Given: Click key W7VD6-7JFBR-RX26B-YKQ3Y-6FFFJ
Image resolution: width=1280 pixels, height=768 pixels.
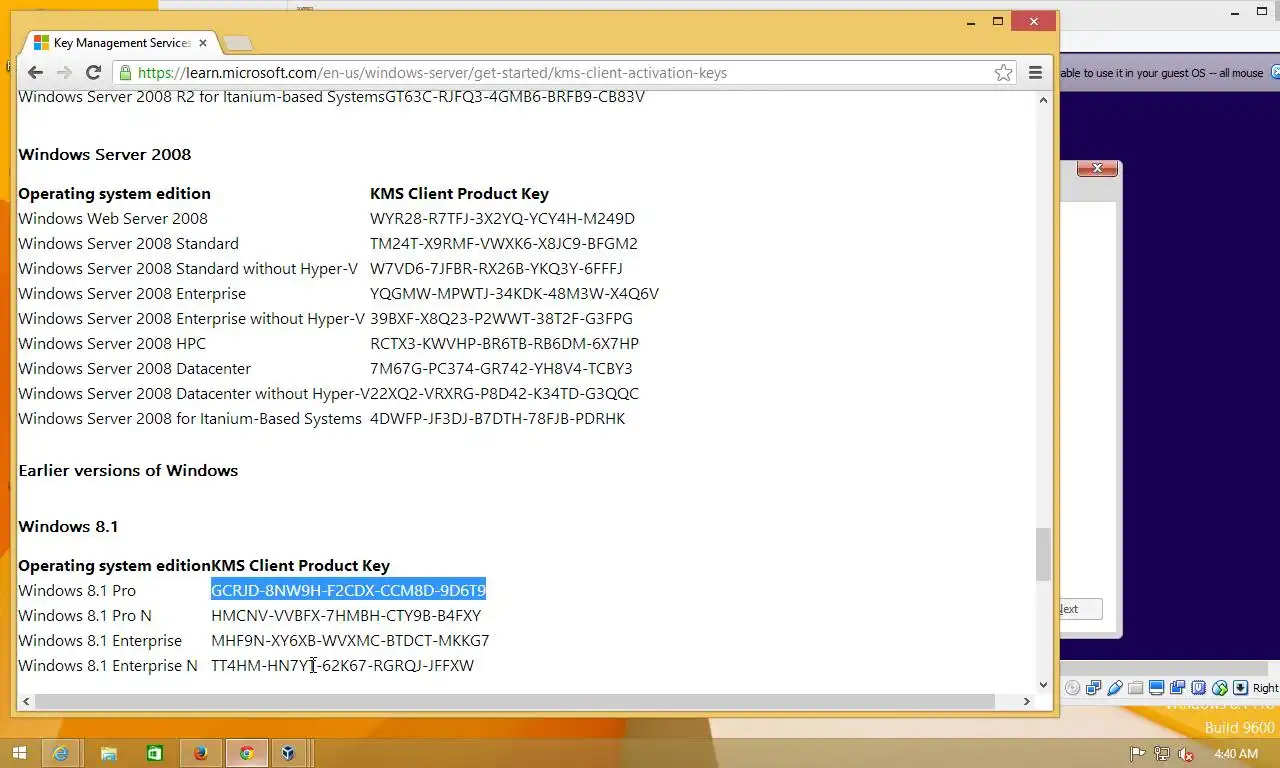Looking at the screenshot, I should coord(496,268).
